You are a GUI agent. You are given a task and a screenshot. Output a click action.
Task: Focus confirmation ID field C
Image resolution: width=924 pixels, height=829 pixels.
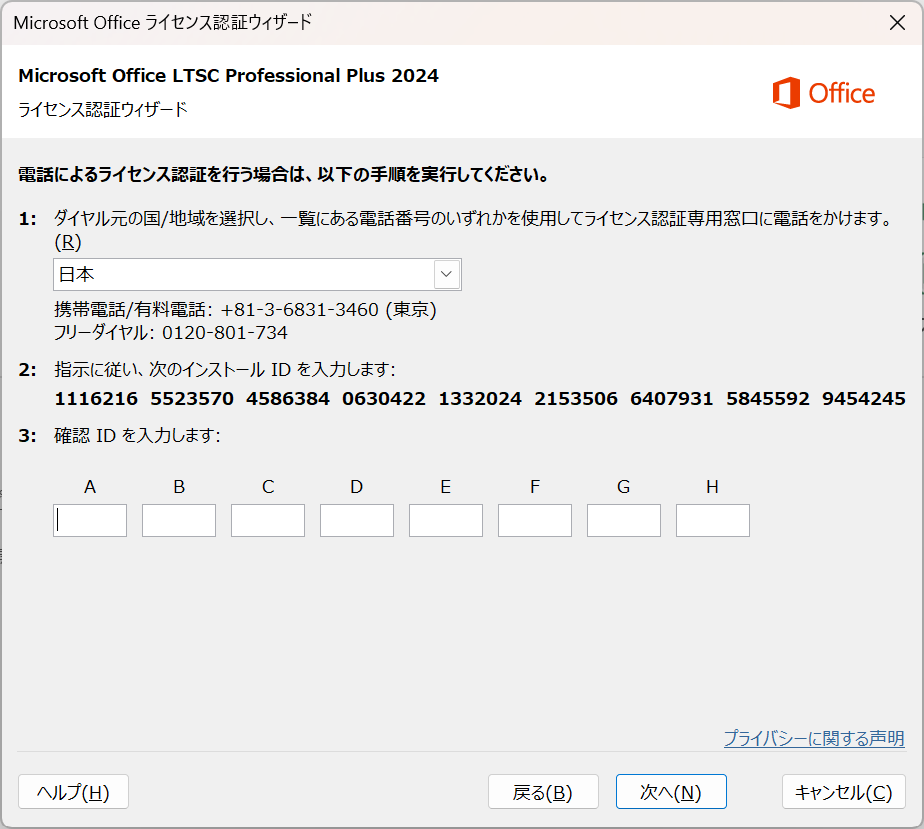[268, 520]
